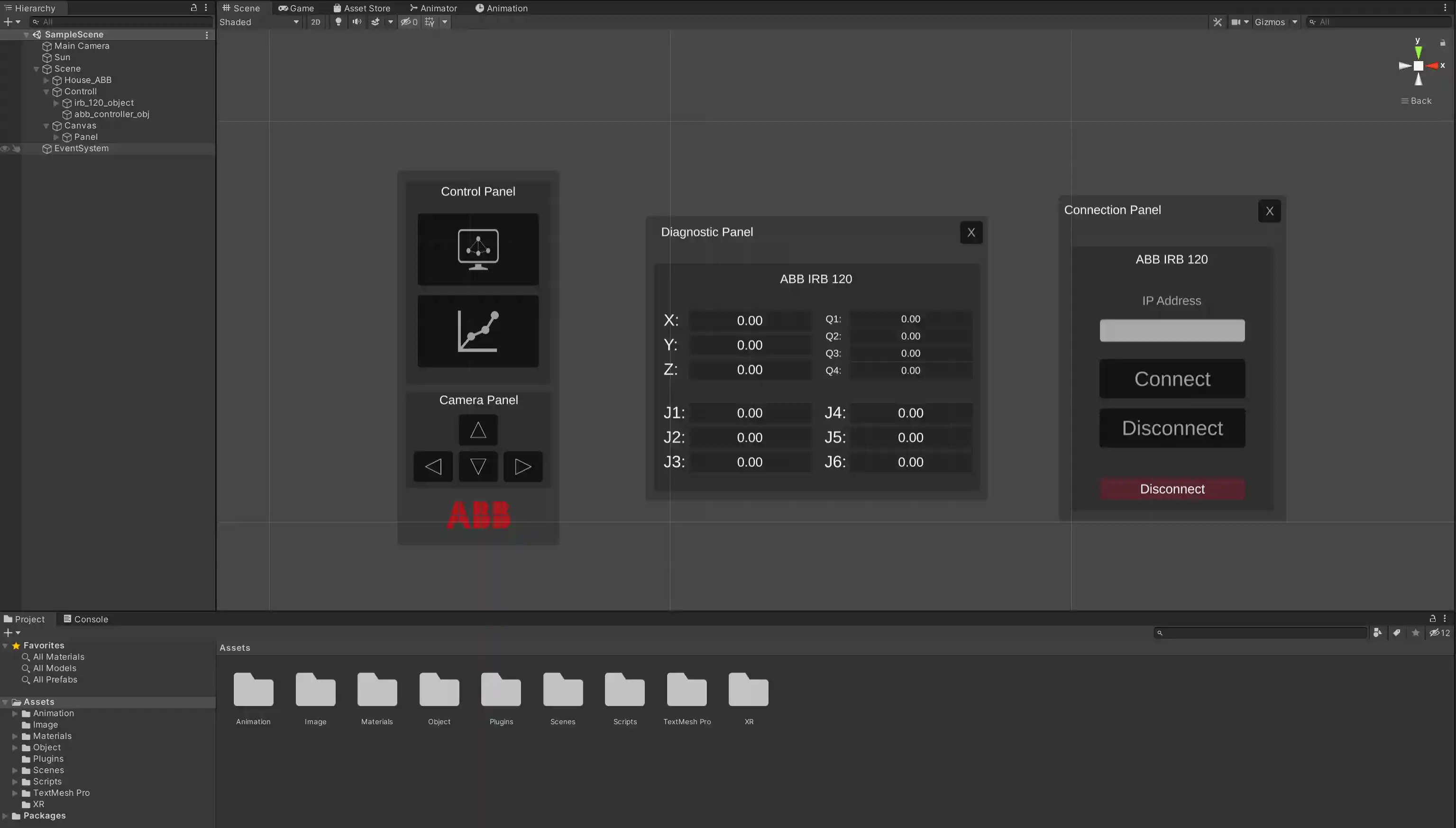Lock the Hierarchy panel with padlock
The width and height of the screenshot is (1456, 828).
[x=193, y=8]
